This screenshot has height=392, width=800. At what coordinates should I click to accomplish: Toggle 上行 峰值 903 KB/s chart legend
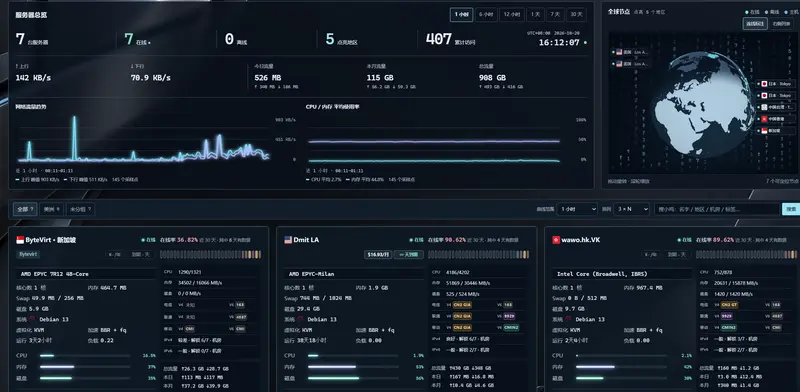tap(38, 180)
